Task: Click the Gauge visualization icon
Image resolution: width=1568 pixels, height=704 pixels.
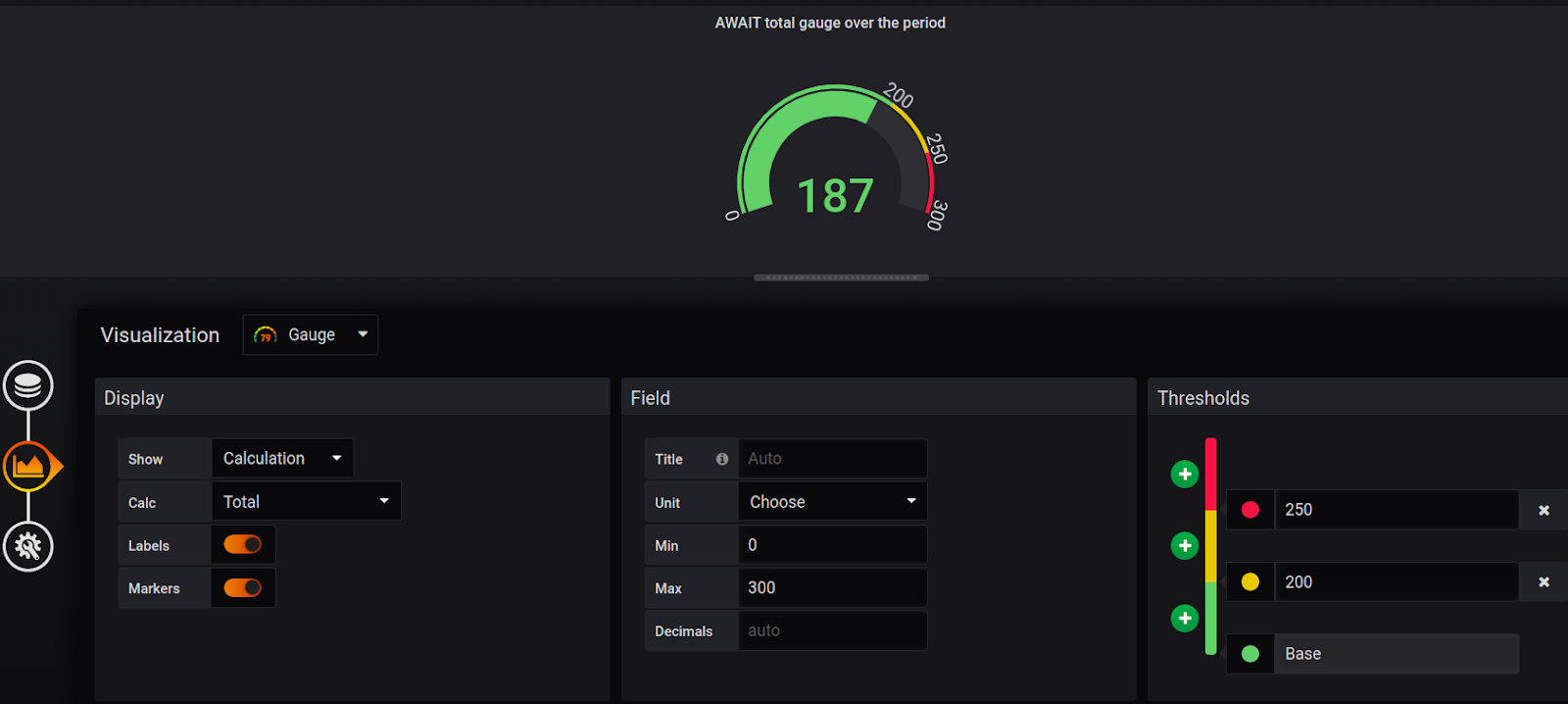Action: click(265, 335)
